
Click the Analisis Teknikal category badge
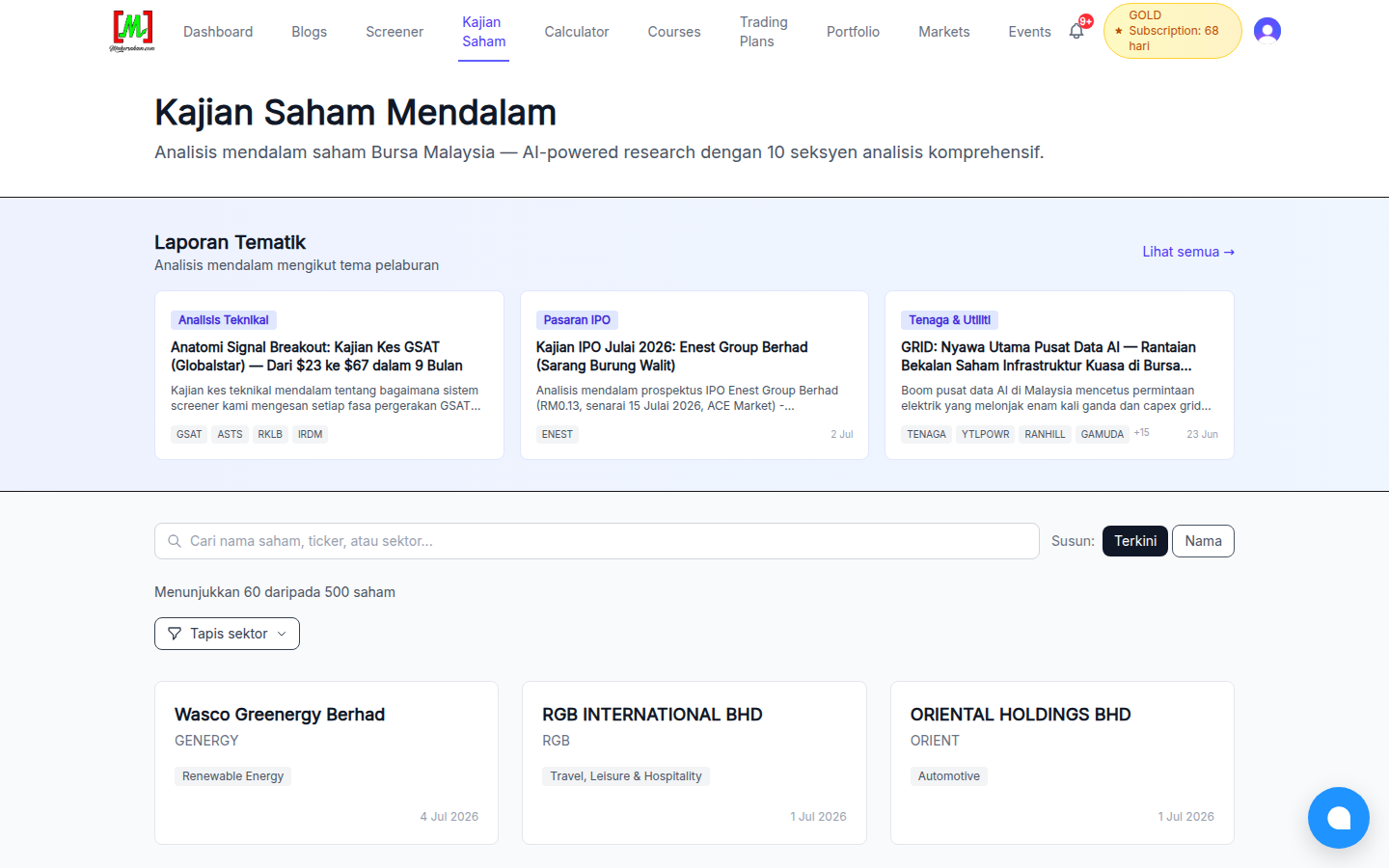pos(224,320)
